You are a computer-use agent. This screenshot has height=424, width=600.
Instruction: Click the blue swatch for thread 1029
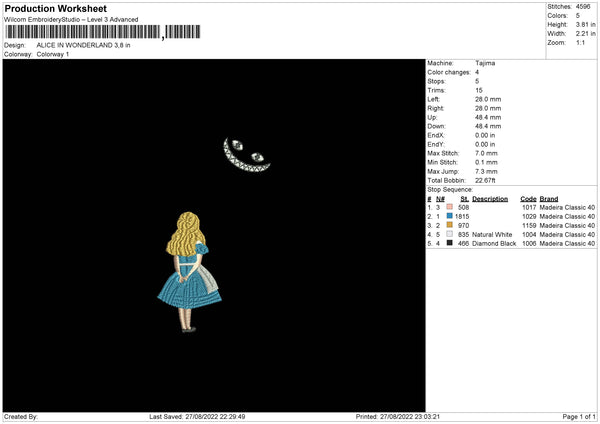pos(449,216)
